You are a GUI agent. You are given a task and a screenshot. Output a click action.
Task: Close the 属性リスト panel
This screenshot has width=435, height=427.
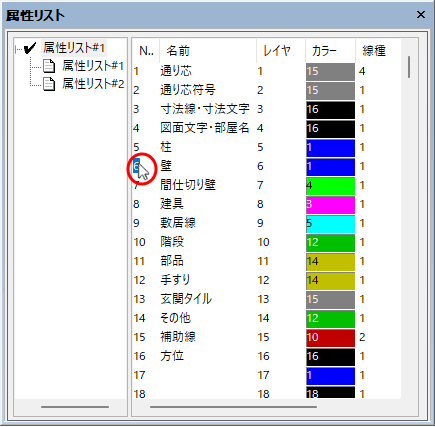pyautogui.click(x=421, y=15)
